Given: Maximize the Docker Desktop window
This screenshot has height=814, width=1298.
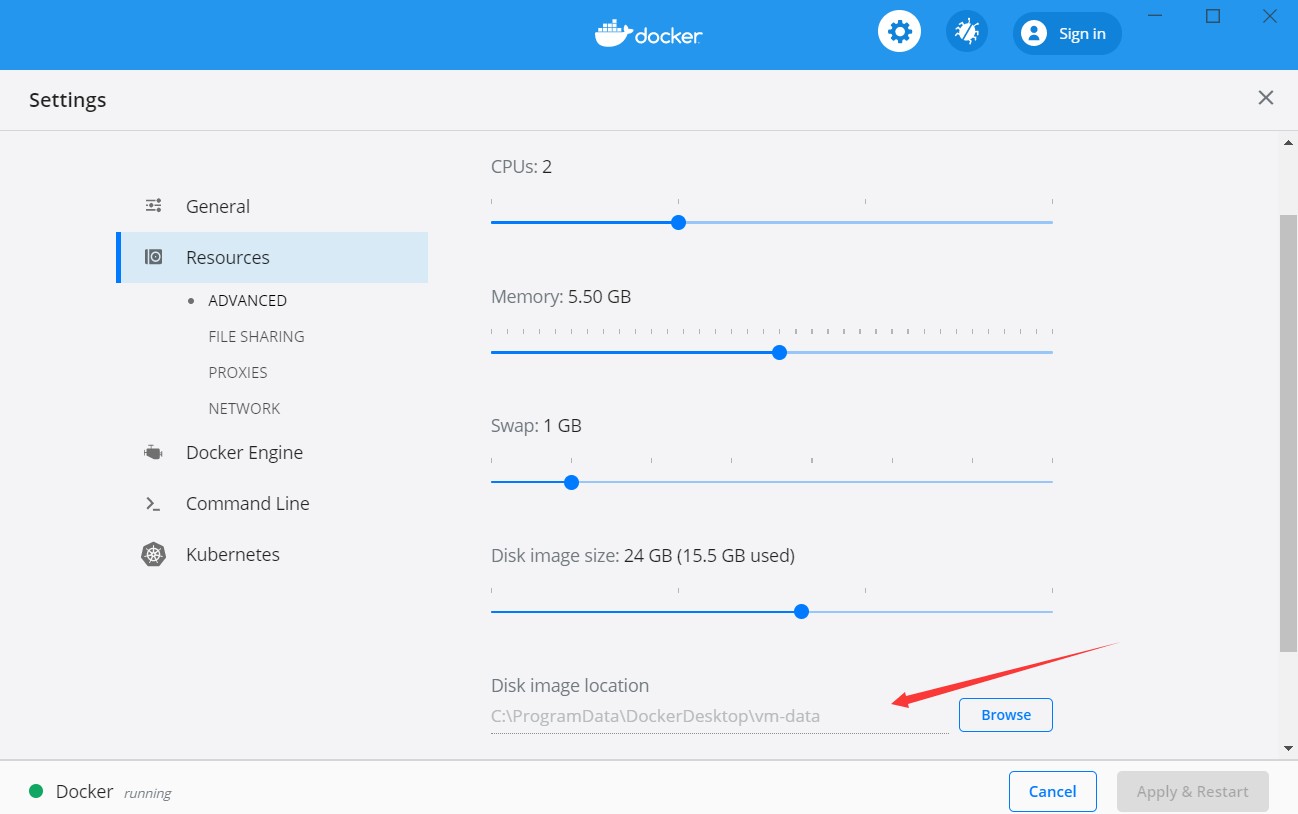Looking at the screenshot, I should 1213,16.
